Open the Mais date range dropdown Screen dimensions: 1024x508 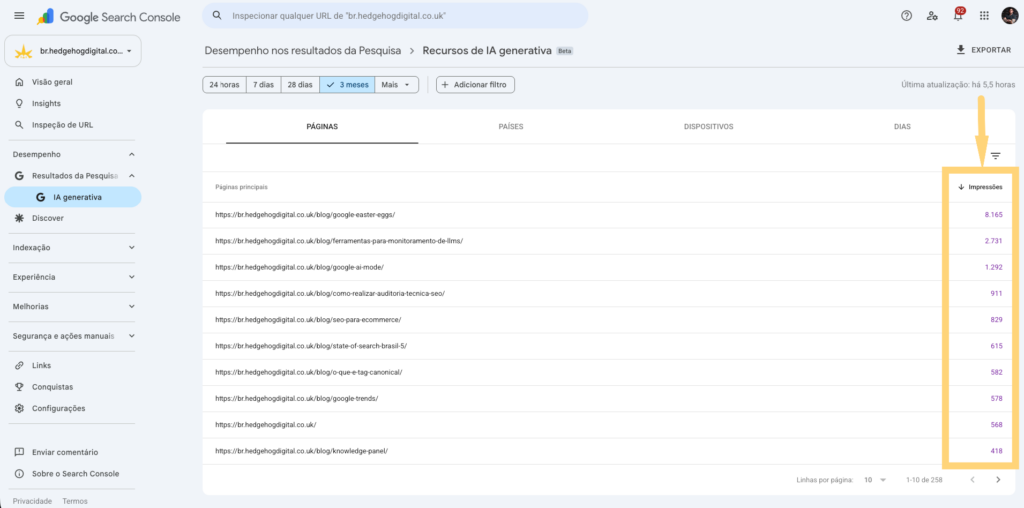(x=396, y=85)
